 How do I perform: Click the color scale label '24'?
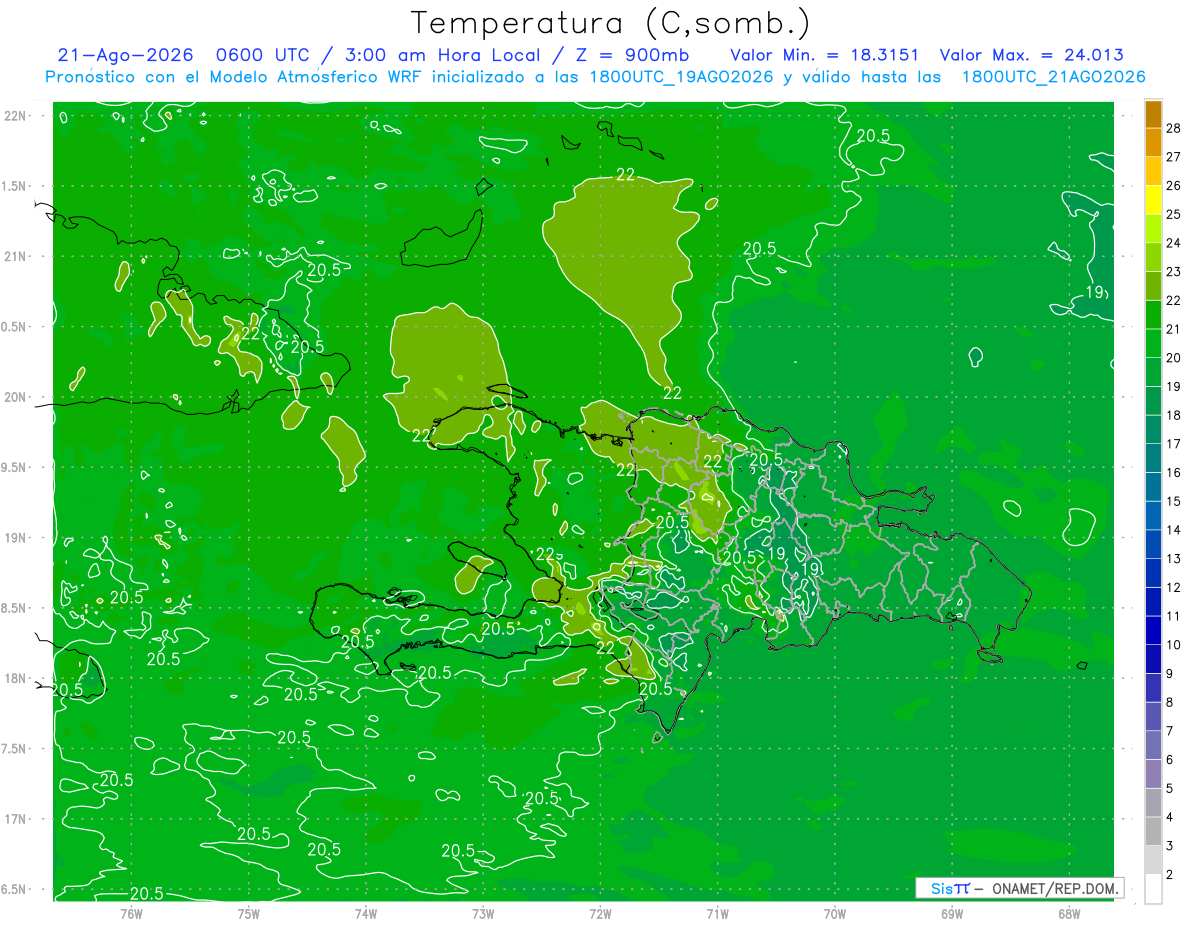(x=1174, y=243)
